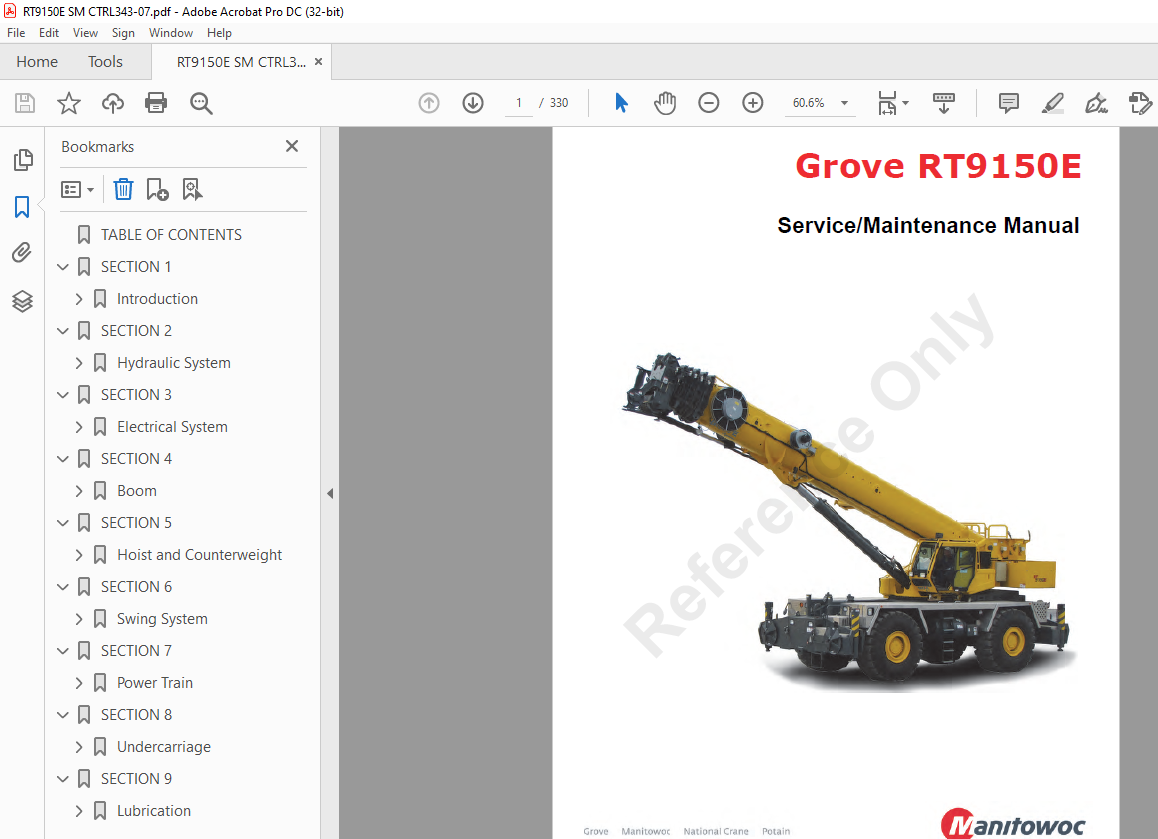Open the Edit menu
The image size is (1158, 839).
49,32
